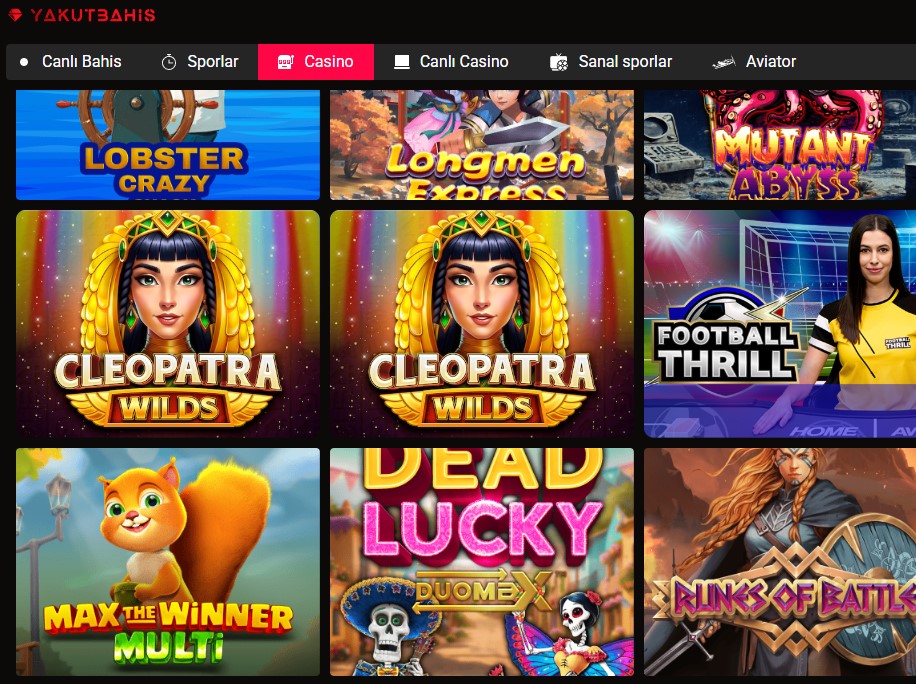916x684 pixels.
Task: Click the stopwatch icon beside Sporlar
Action: (x=169, y=61)
